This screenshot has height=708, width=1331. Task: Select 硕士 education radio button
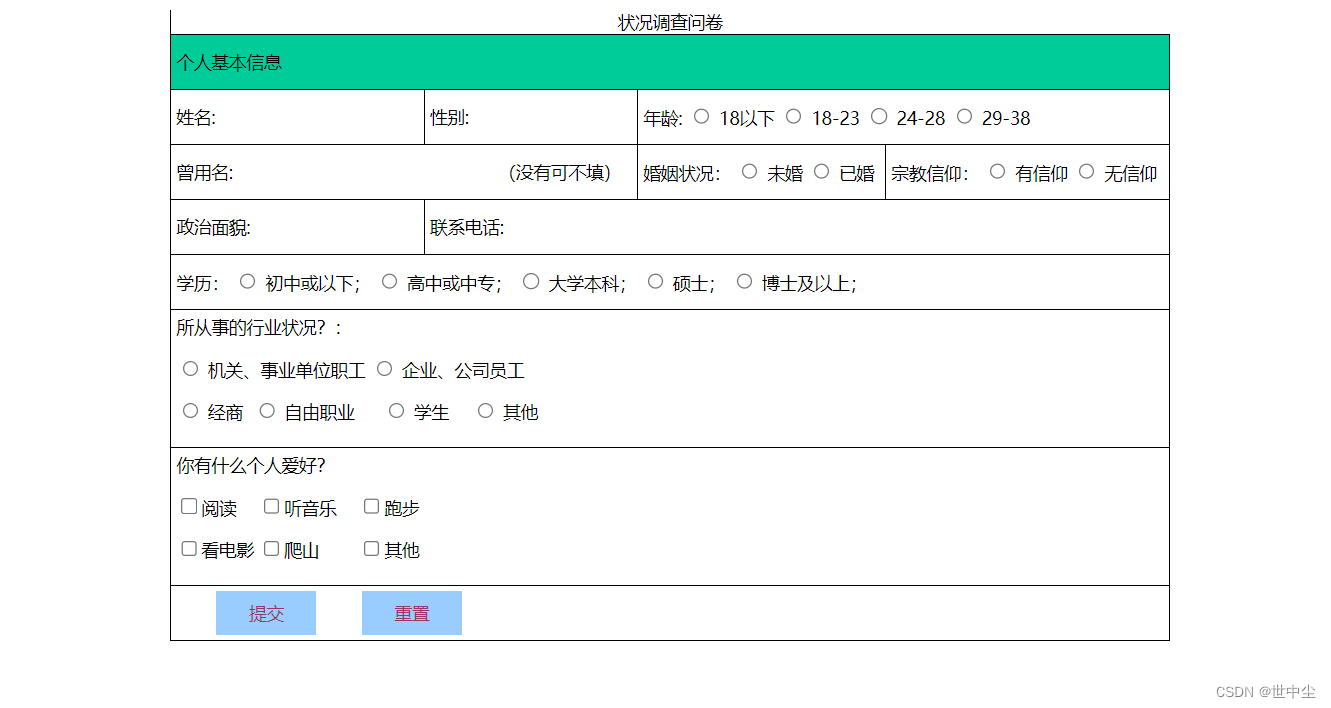click(x=655, y=281)
